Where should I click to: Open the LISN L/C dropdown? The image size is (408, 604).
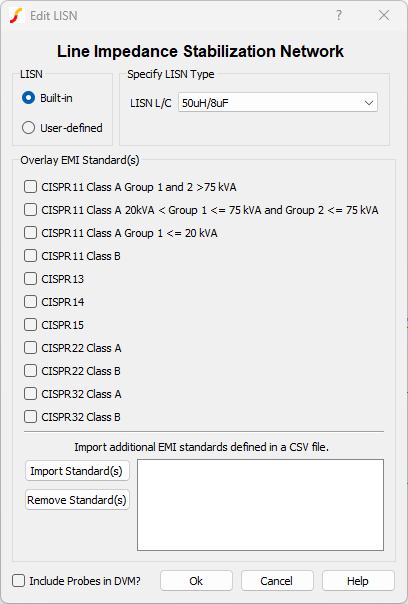278,103
